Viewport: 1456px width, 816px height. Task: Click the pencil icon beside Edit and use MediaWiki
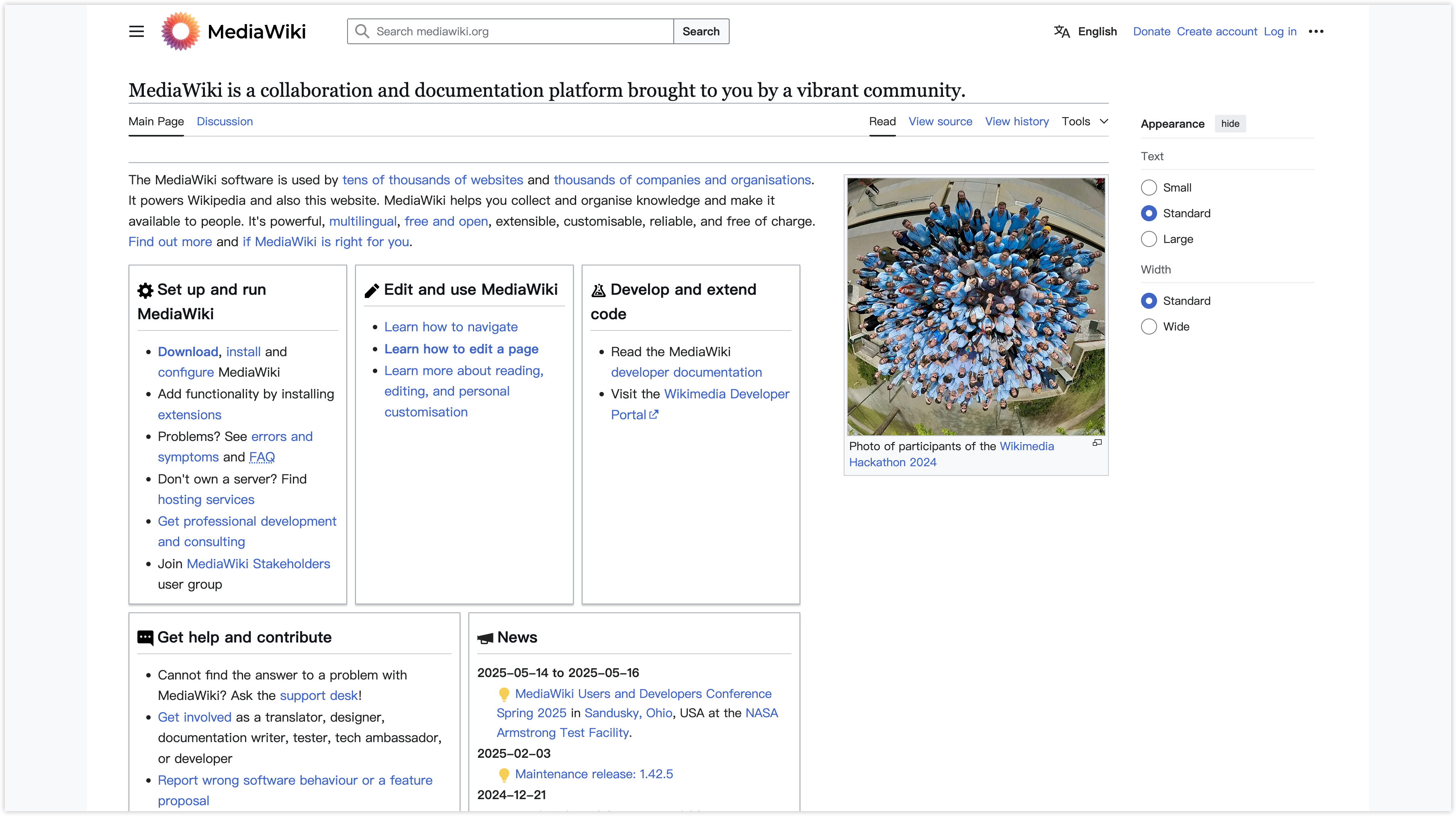(x=371, y=290)
